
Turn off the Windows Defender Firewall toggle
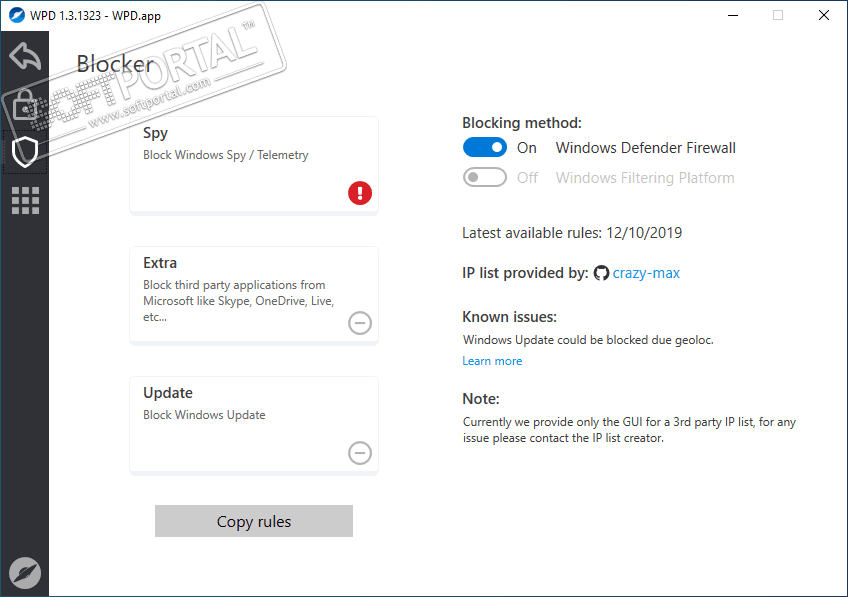[x=485, y=148]
